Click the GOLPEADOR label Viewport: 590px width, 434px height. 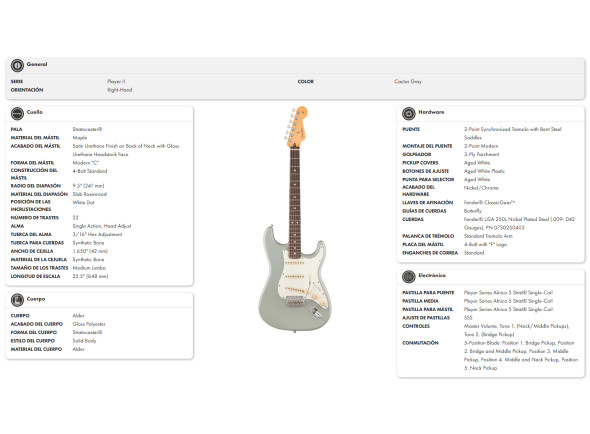coord(417,154)
